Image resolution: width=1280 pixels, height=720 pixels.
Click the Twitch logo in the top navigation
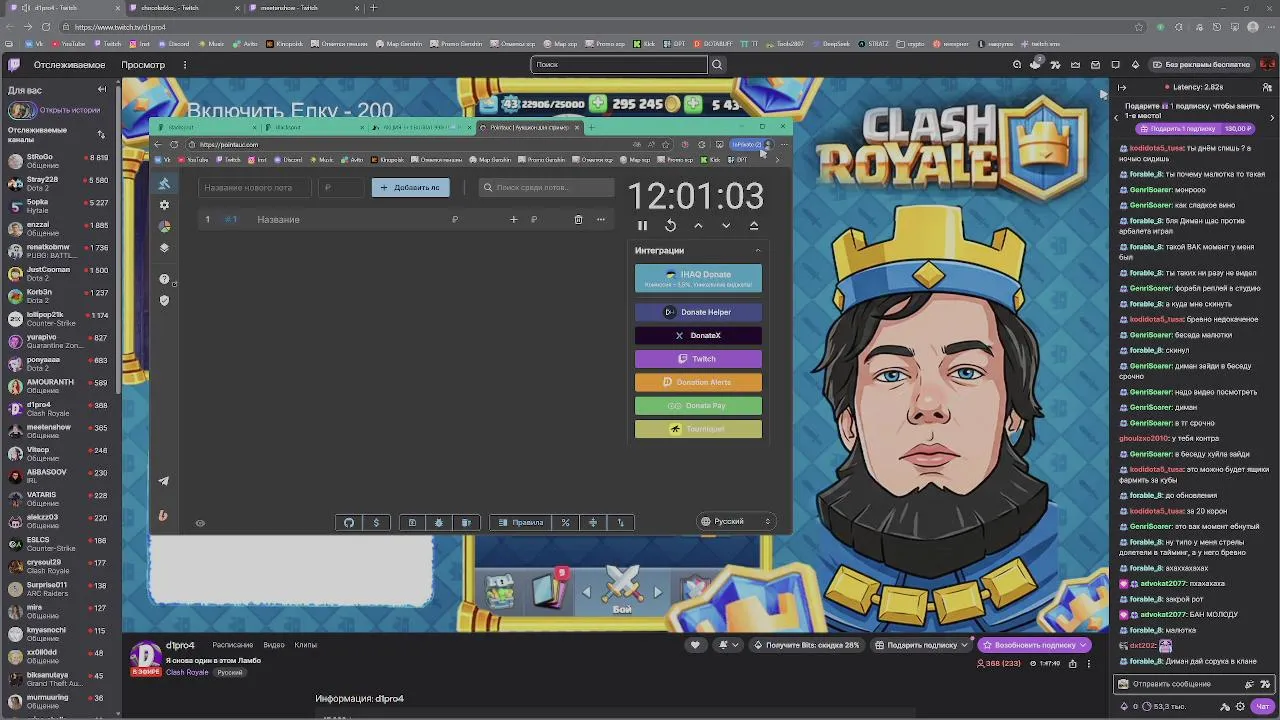click(14, 65)
